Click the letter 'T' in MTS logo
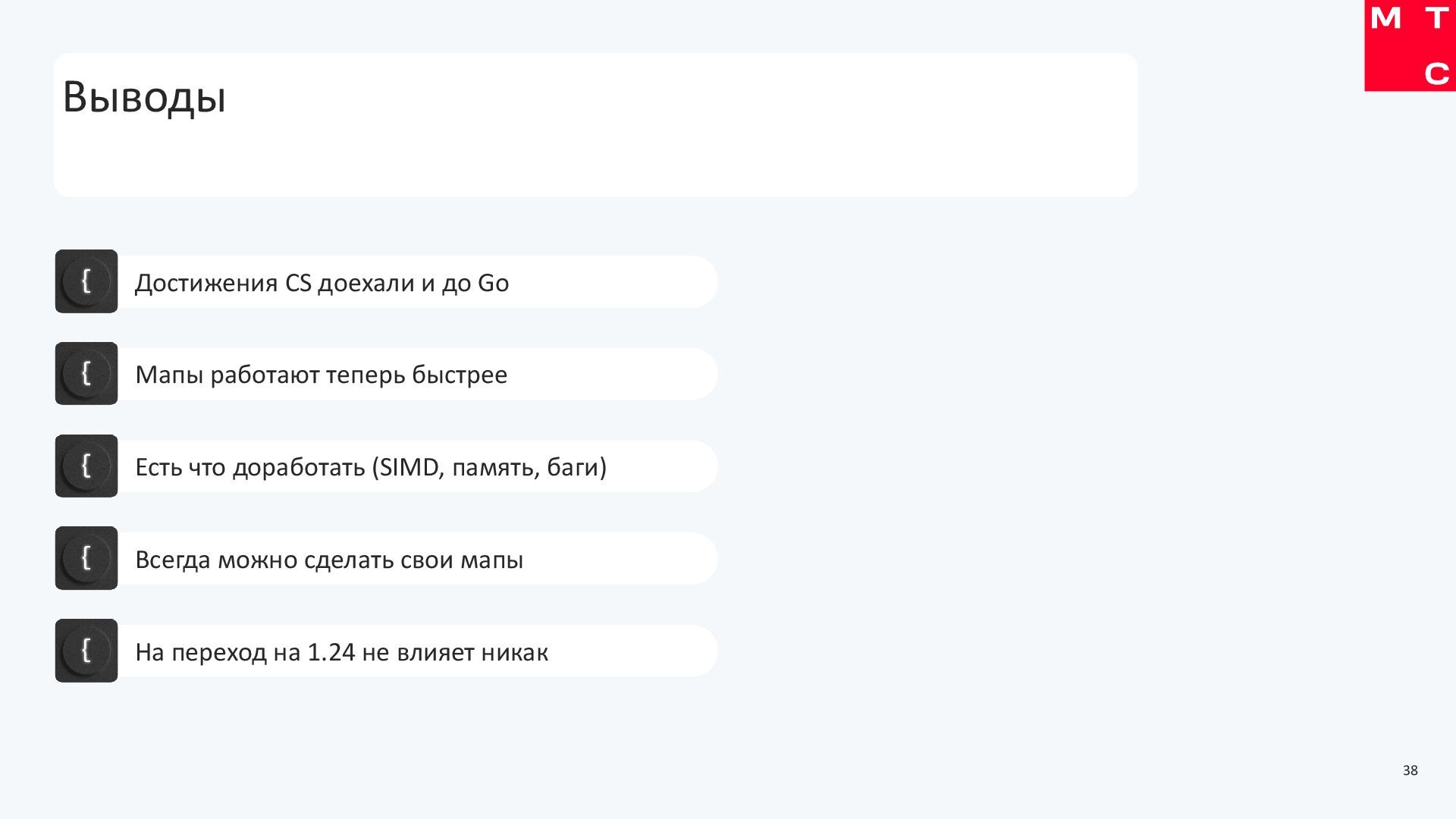The width and height of the screenshot is (1456, 819). 1436,18
